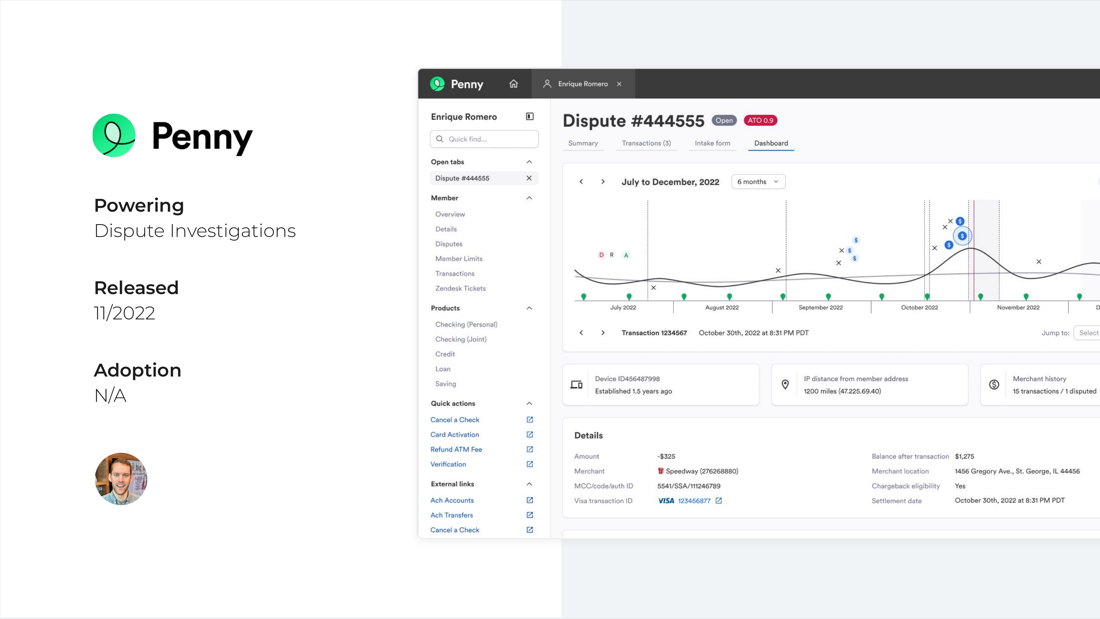
Task: Click the sidebar collapse icon beside Enrique Romero
Action: 529,116
